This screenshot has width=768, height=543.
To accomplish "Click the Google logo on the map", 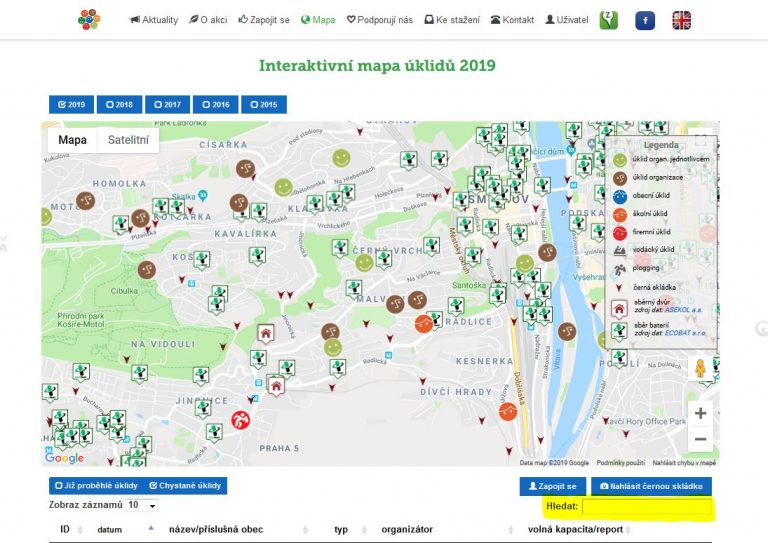I will coord(65,458).
